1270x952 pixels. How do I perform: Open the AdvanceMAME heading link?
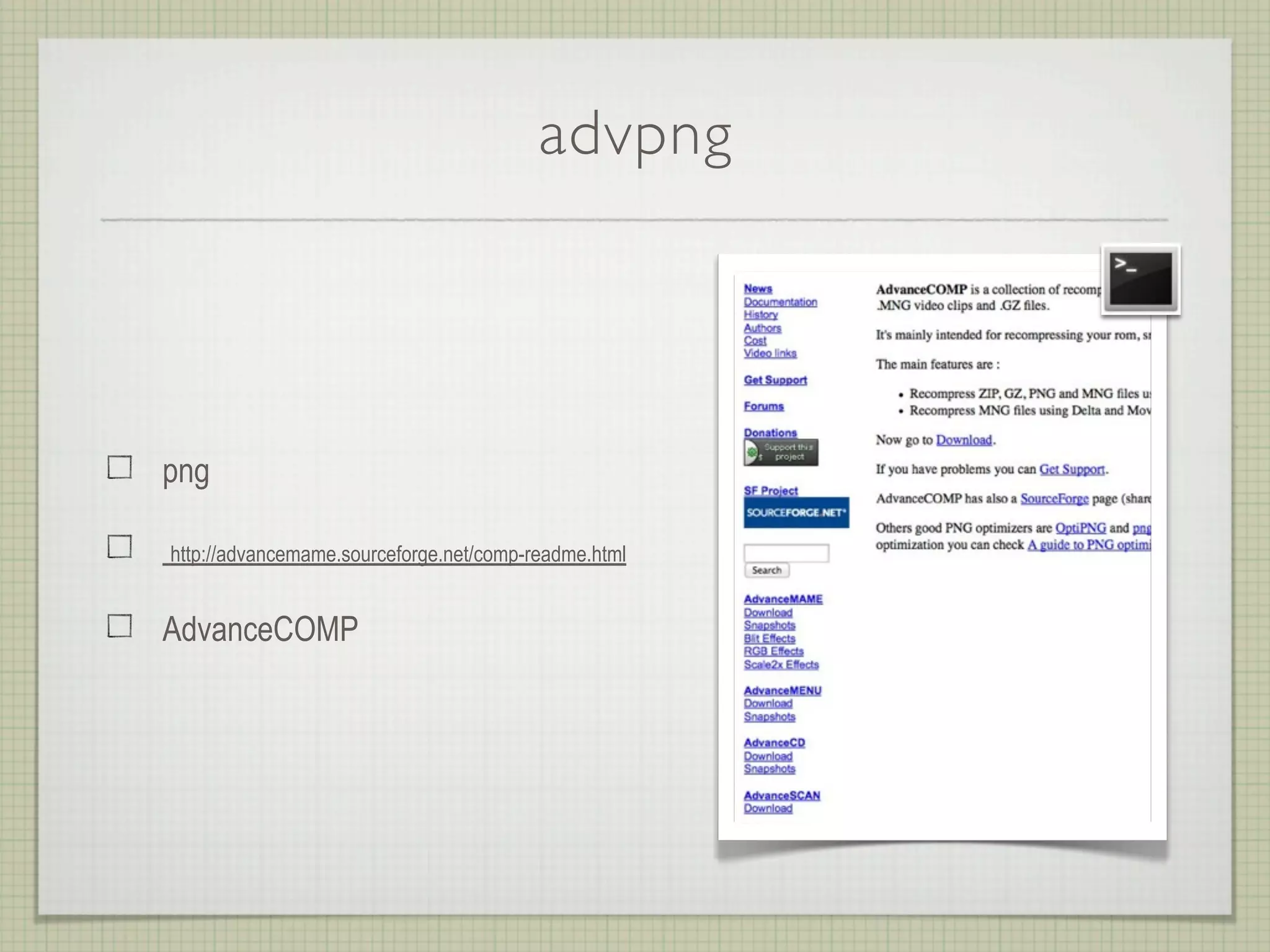[x=783, y=599]
